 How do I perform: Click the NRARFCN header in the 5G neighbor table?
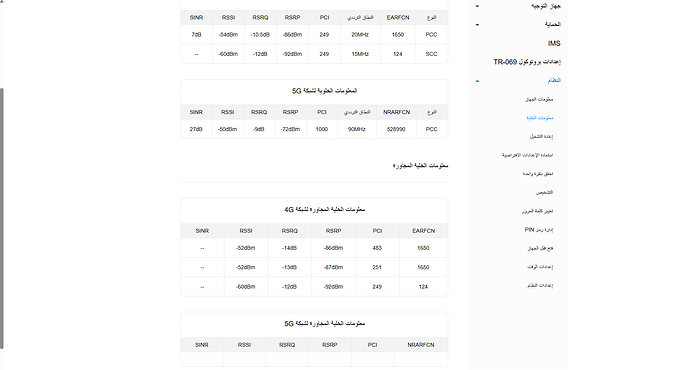421,345
